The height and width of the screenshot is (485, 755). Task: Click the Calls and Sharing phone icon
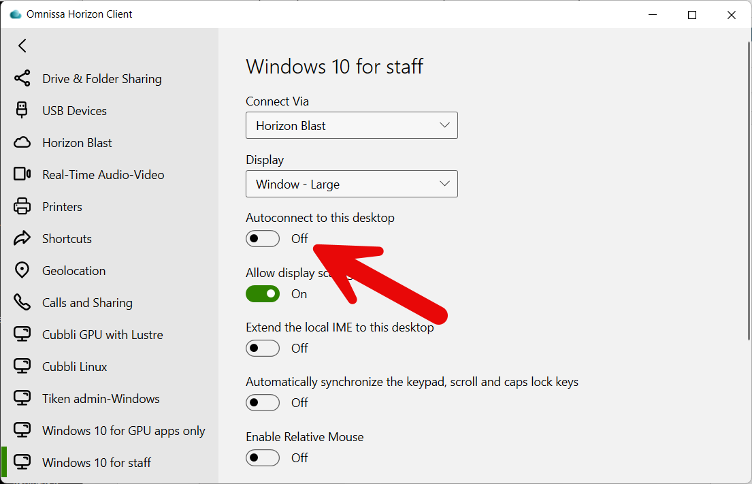click(22, 303)
